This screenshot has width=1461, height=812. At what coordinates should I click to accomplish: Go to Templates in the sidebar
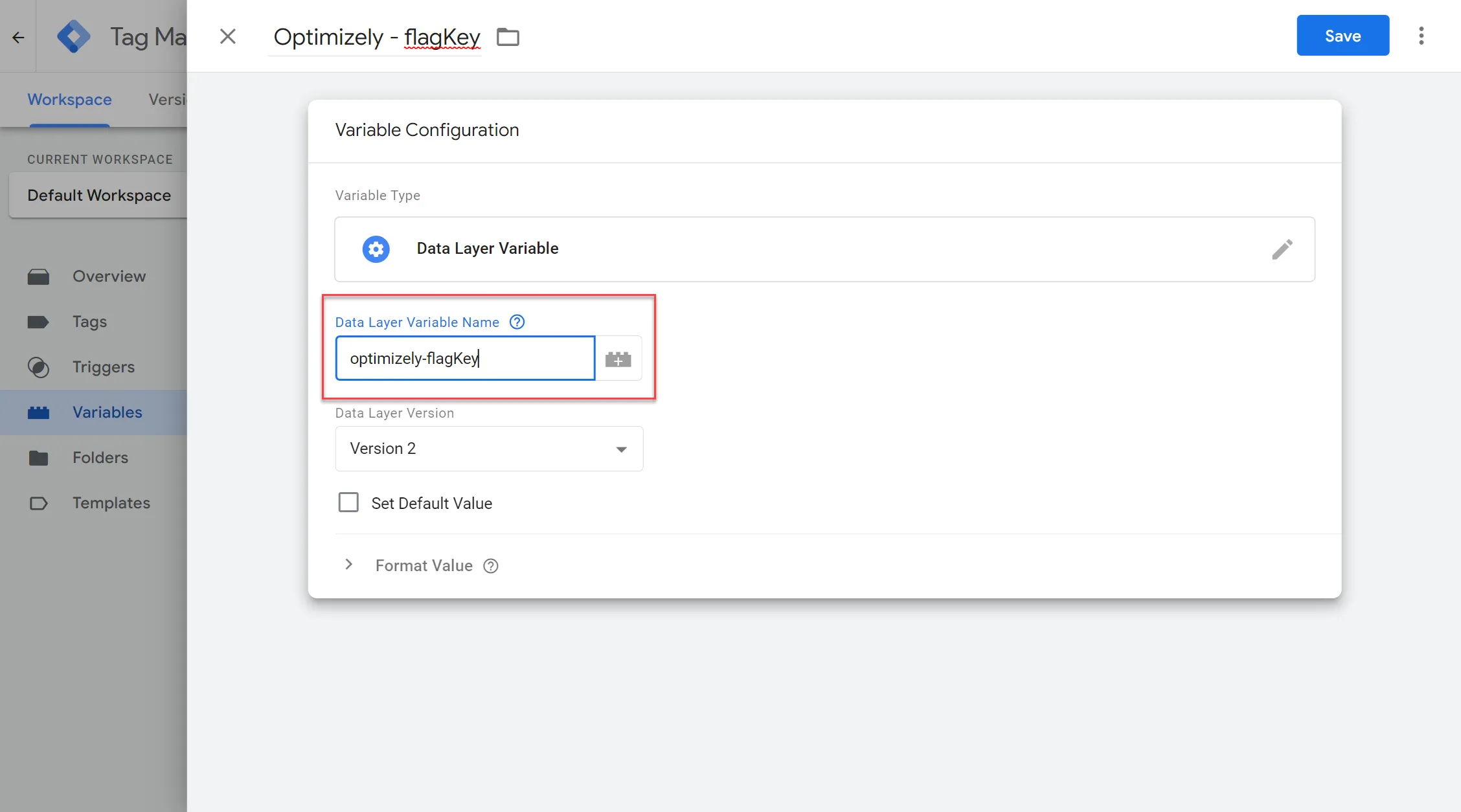point(93,503)
